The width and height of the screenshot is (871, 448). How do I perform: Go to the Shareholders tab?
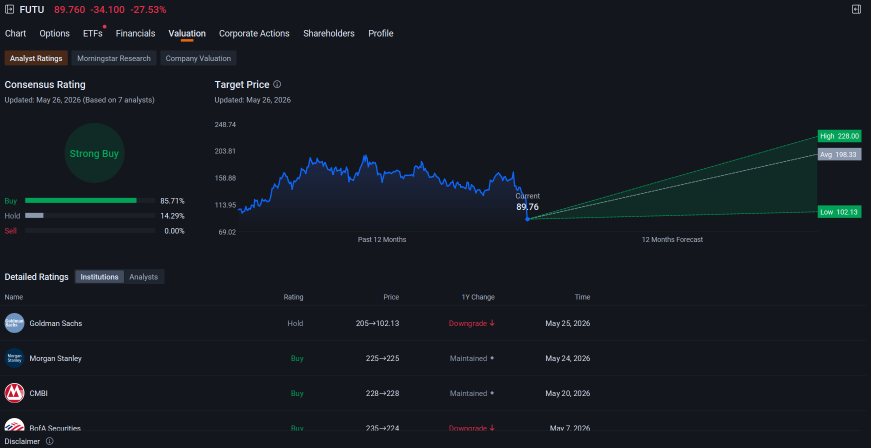(329, 33)
